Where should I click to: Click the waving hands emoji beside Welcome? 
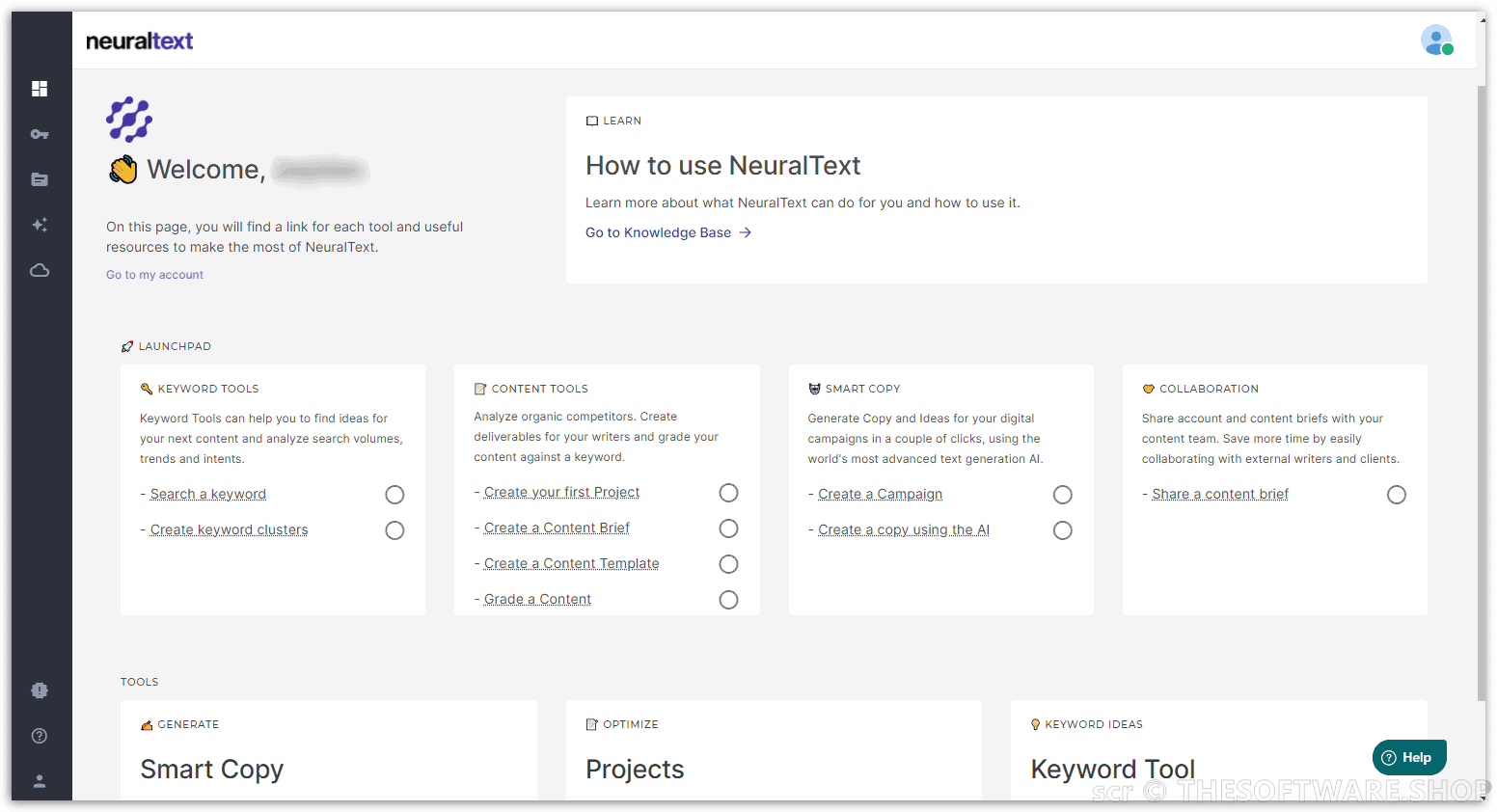(x=122, y=170)
